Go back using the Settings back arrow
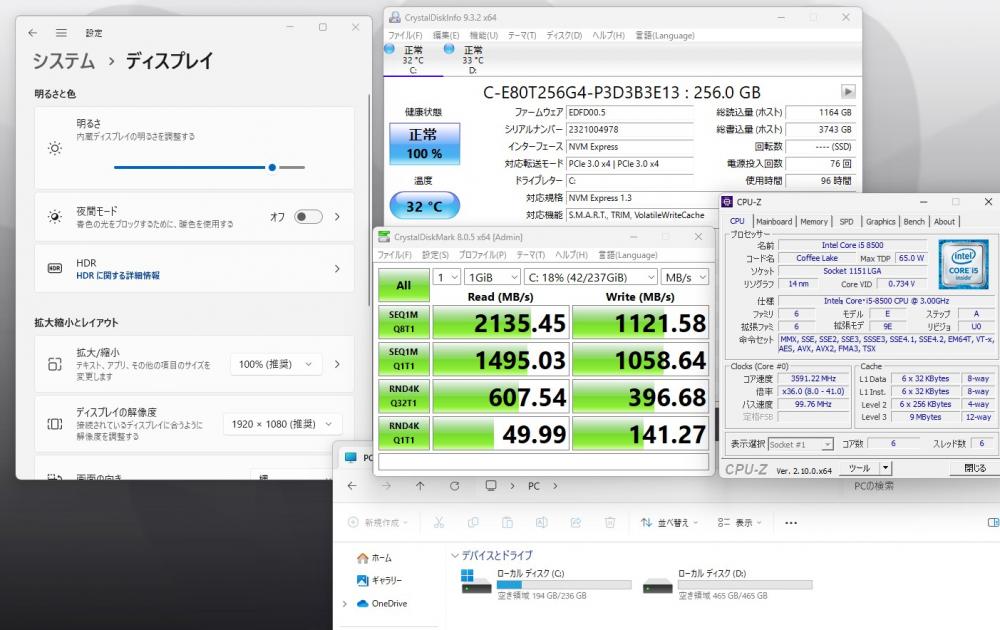Viewport: 1000px width, 630px height. (x=33, y=33)
